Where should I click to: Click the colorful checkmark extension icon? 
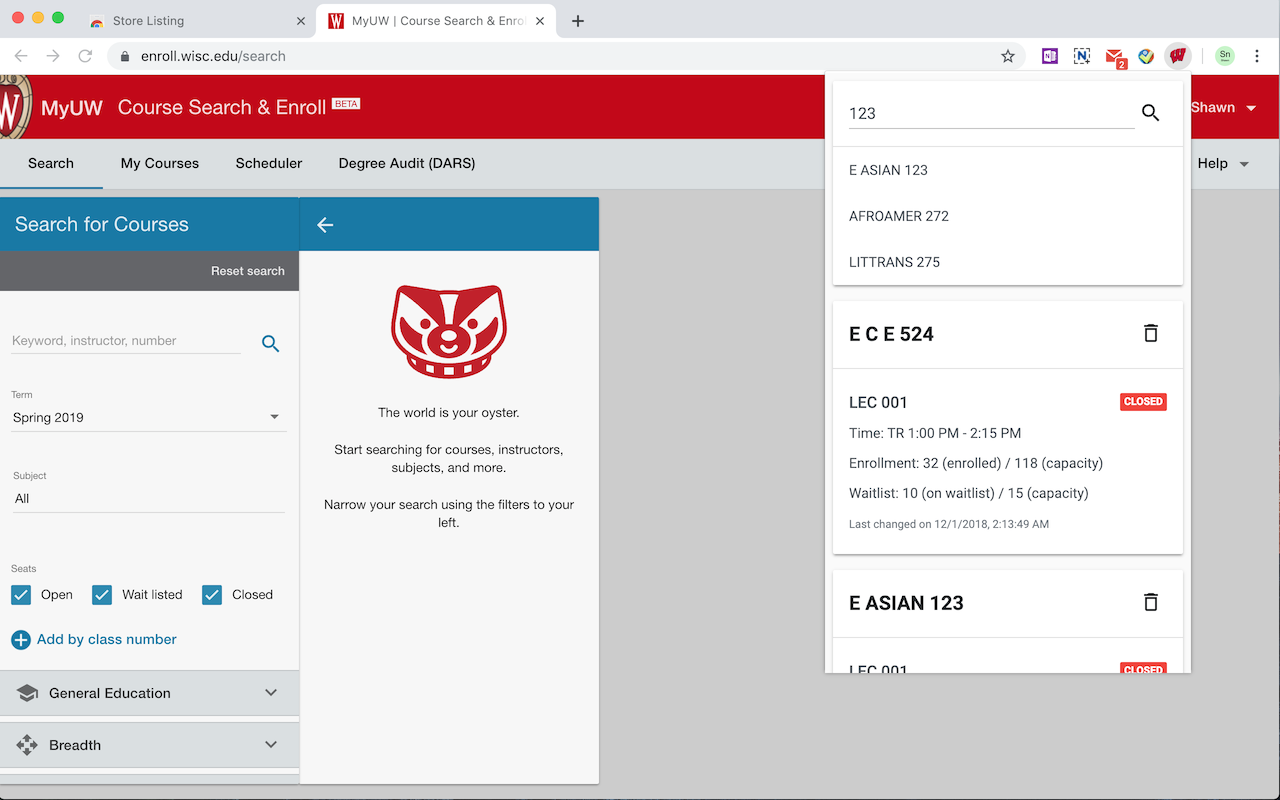pos(1146,56)
